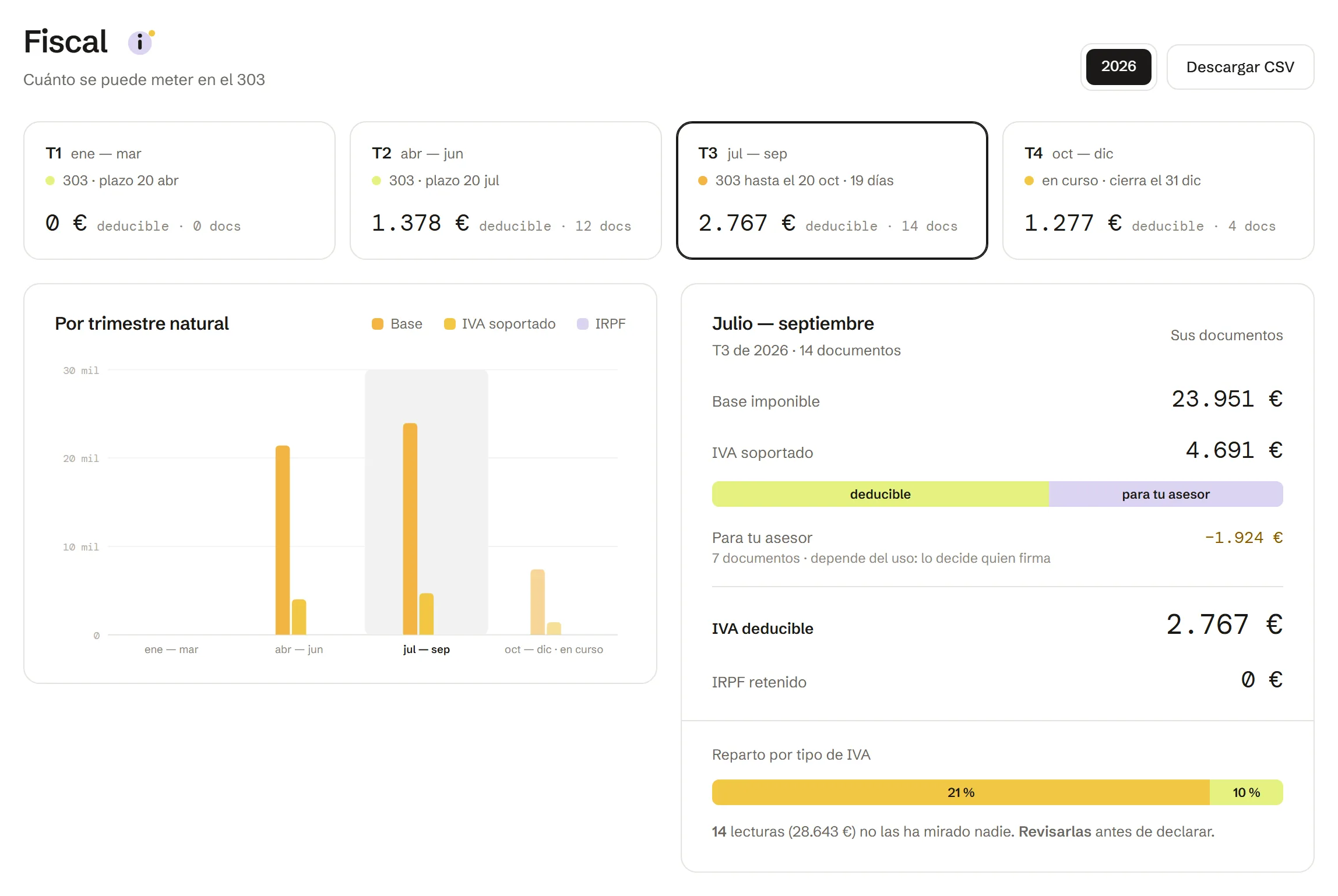Click the oct — dic IVA soportado bar
The width and height of the screenshot is (1338, 896).
pos(554,629)
